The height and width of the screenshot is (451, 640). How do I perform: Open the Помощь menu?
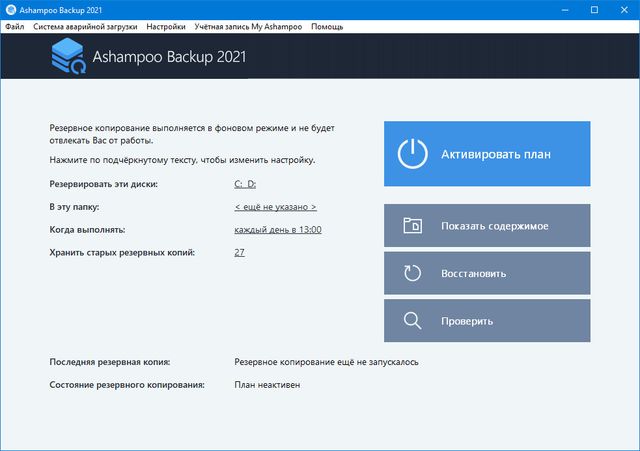(327, 26)
